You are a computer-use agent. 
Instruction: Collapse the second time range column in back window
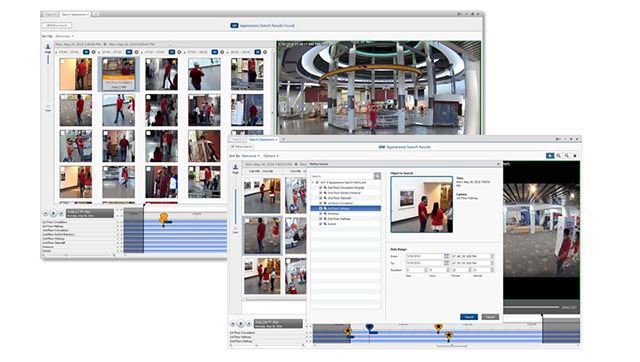(99, 52)
